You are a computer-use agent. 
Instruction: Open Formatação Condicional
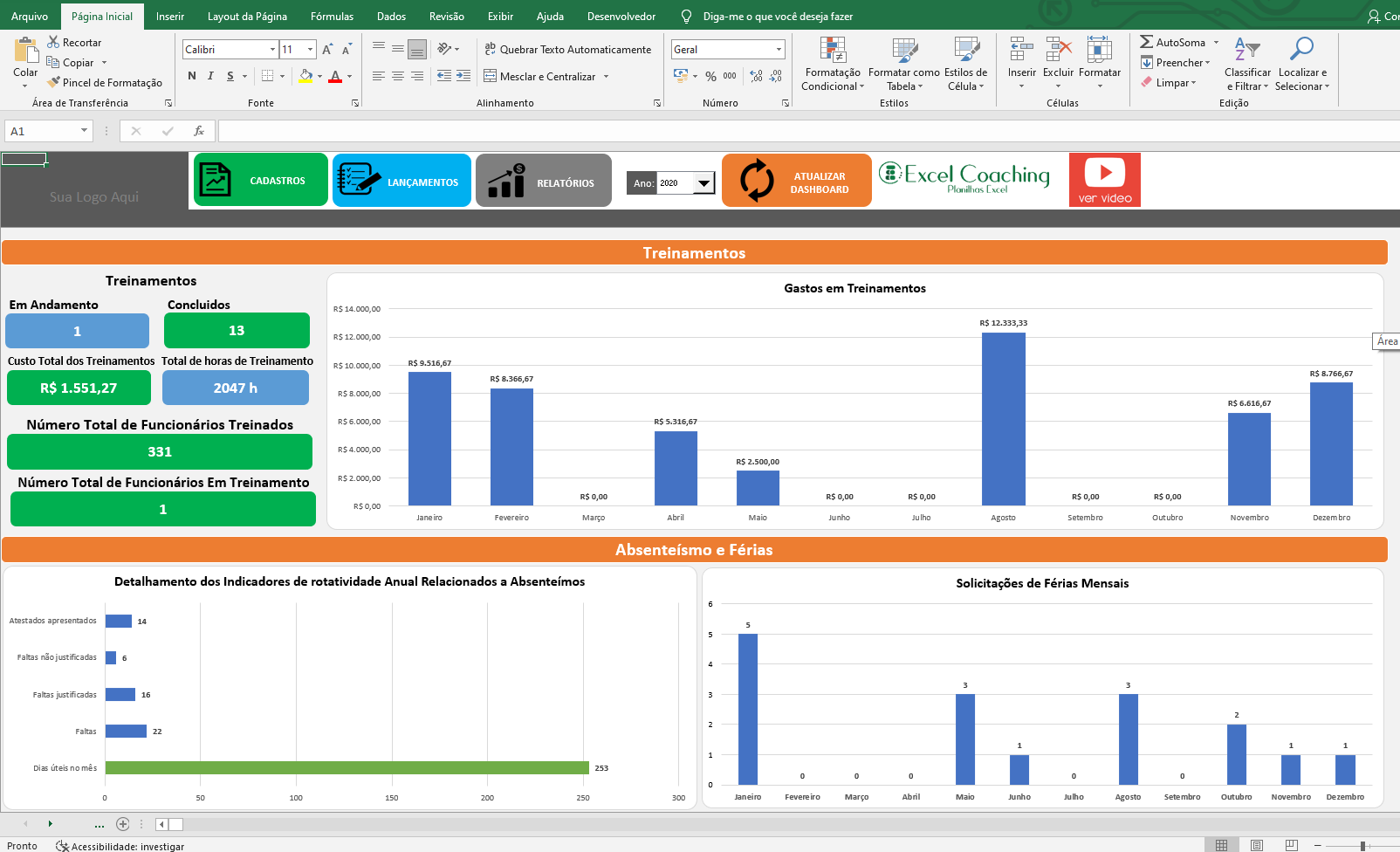[832, 65]
